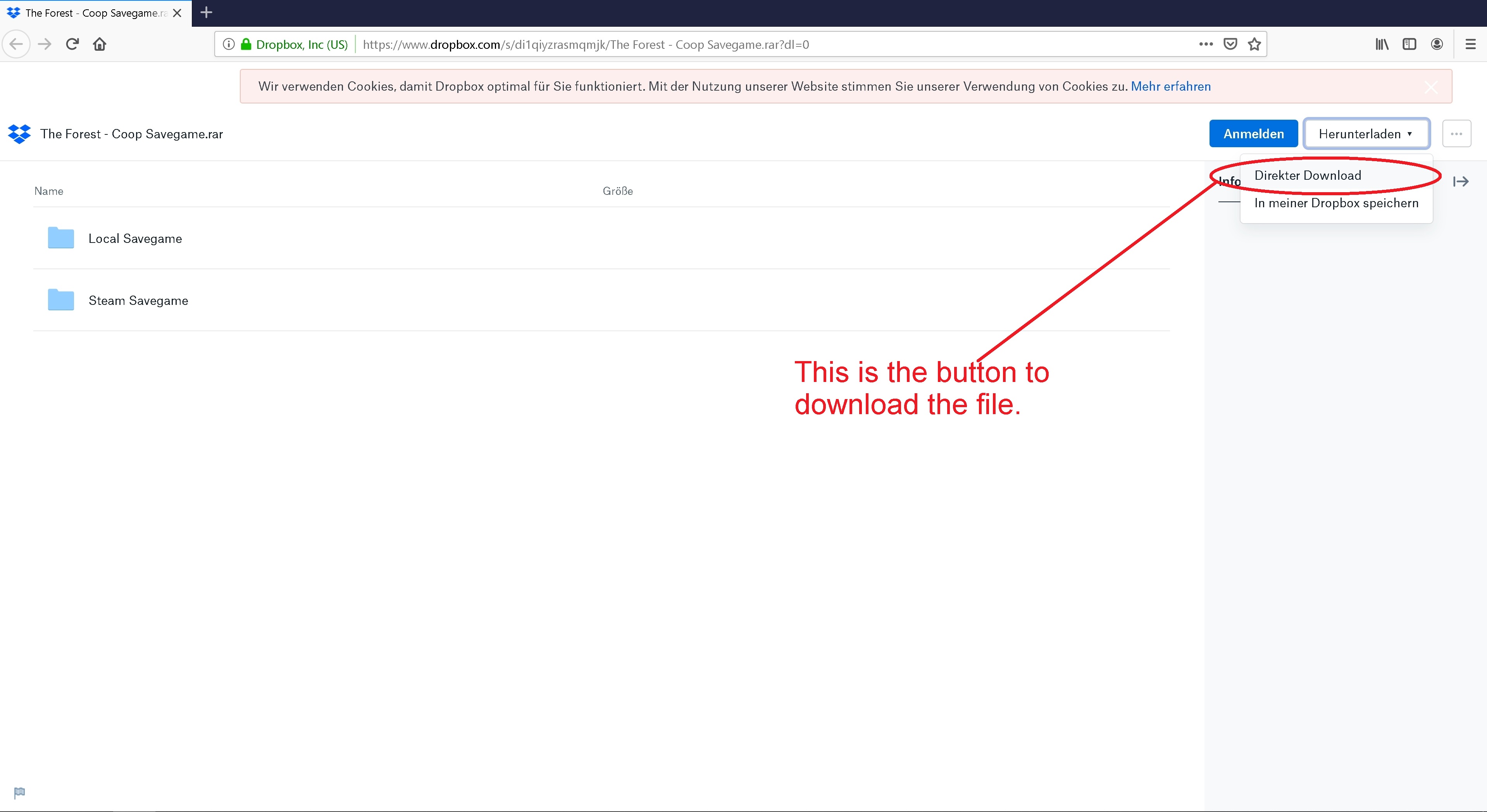Save page to Pocket

point(1230,45)
